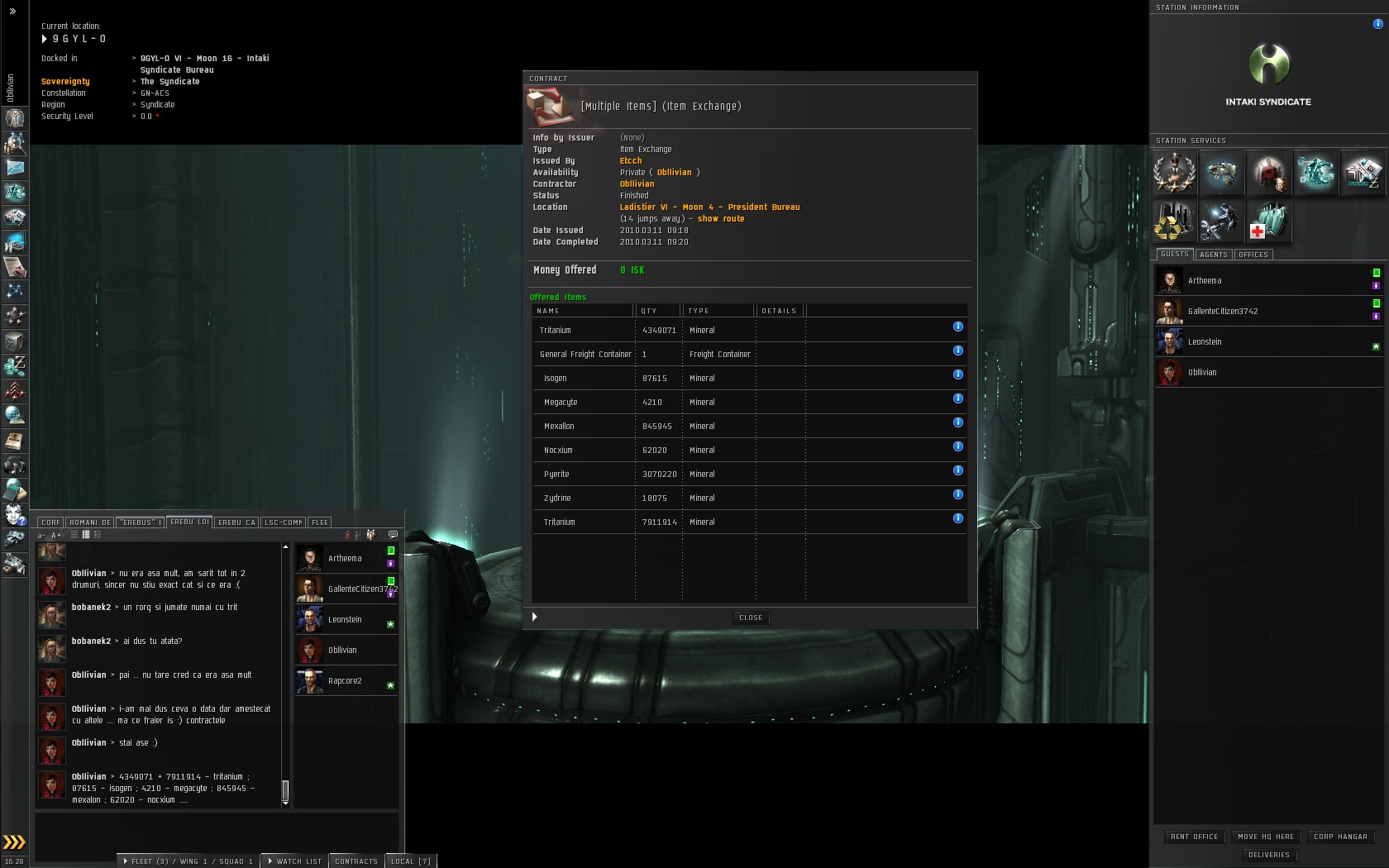Expand the yellow arrows at bottom-left corner
The height and width of the screenshot is (868, 1389).
tap(14, 842)
